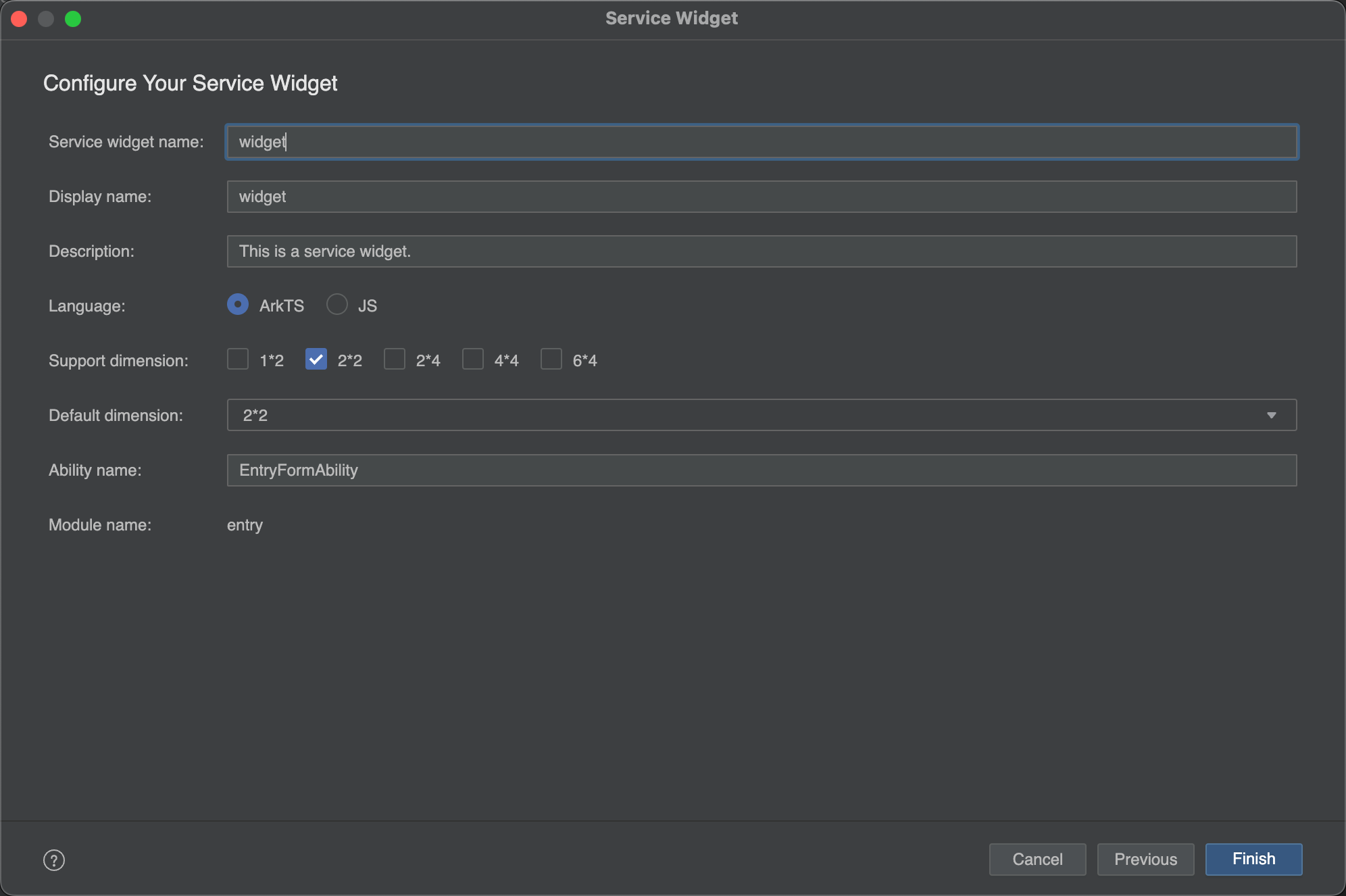Select the ArkTS language radio button
This screenshot has width=1346, height=896.
tap(238, 305)
